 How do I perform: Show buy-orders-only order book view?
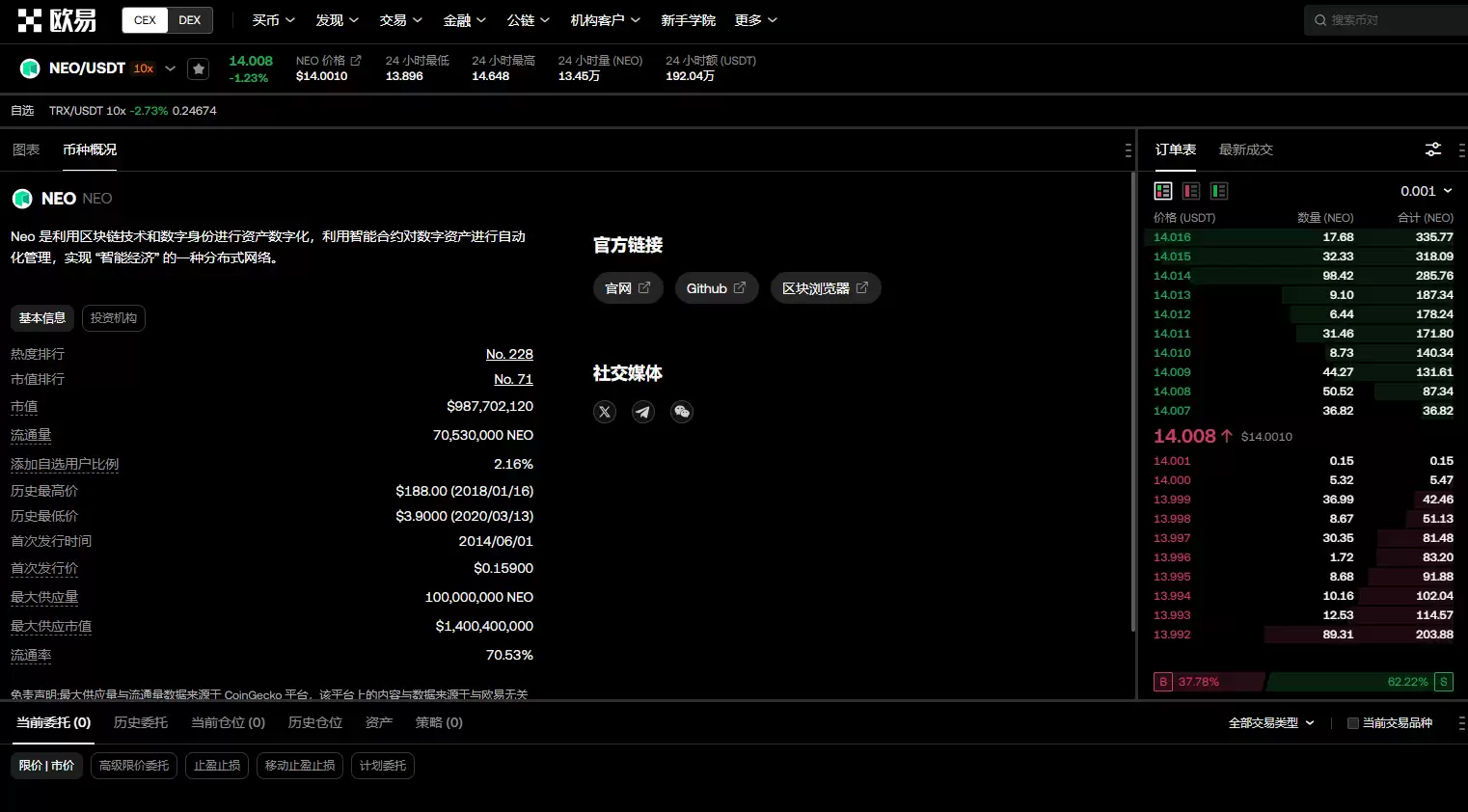point(1219,191)
